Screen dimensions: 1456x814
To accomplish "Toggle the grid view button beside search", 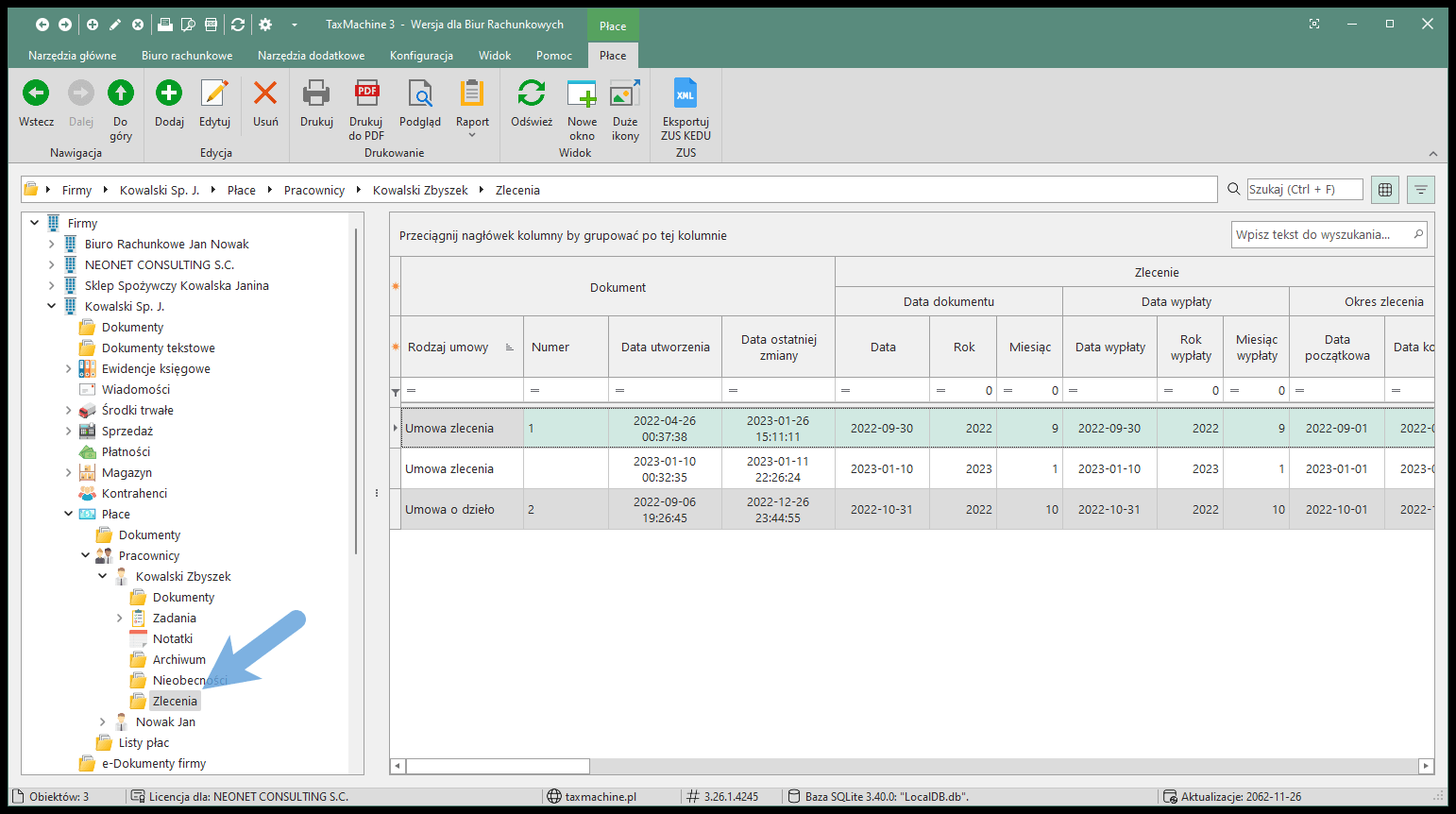I will tap(1385, 190).
